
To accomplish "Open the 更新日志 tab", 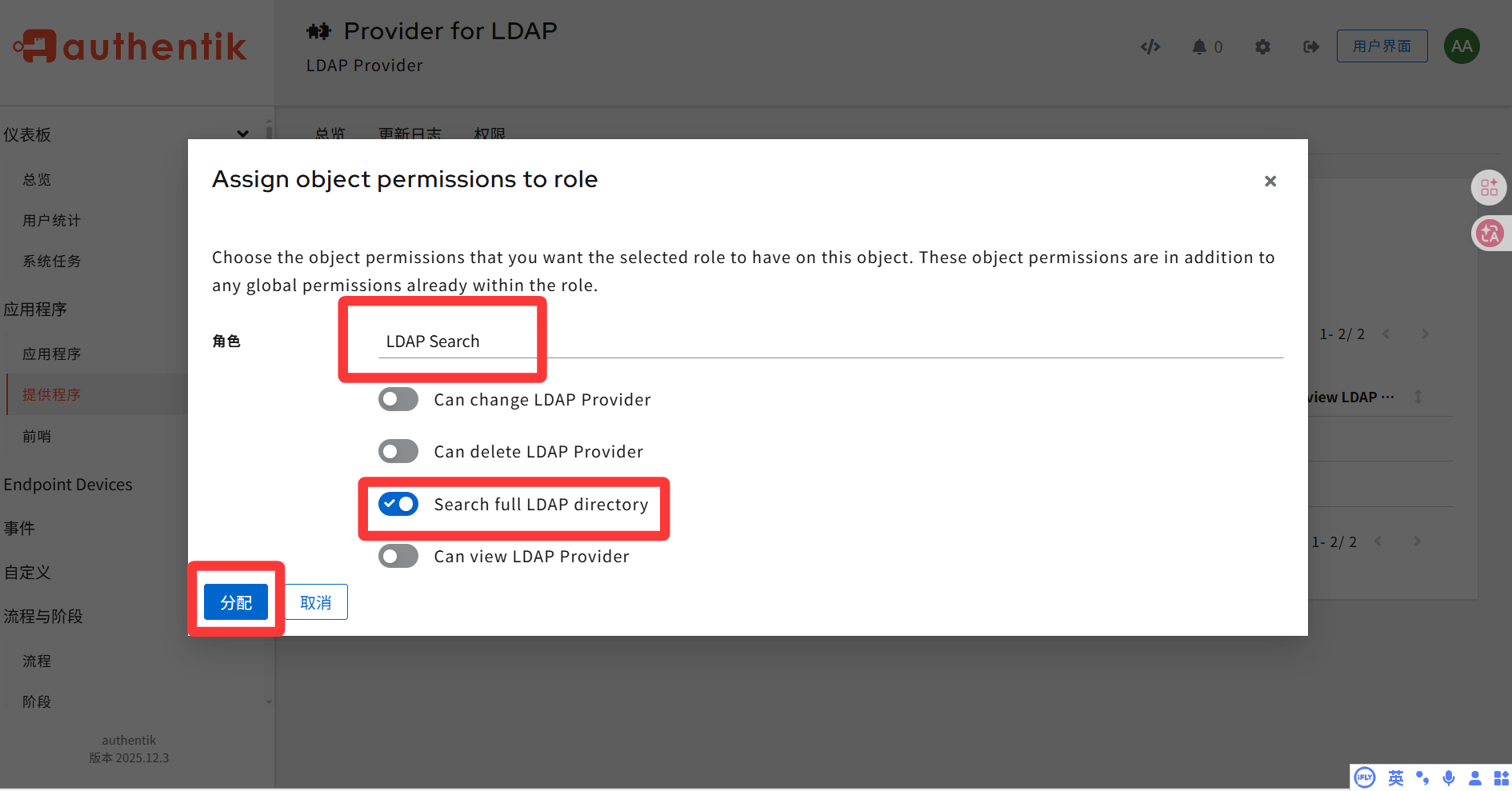I will click(x=410, y=134).
